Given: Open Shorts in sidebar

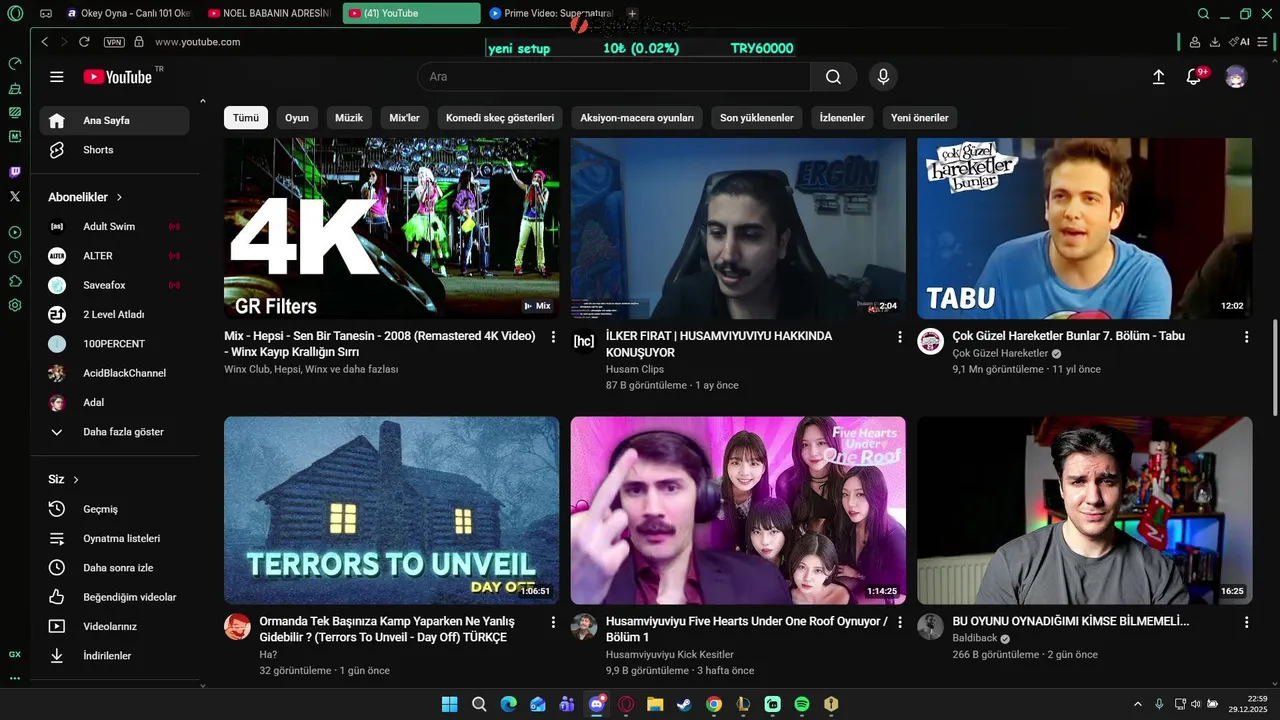Looking at the screenshot, I should [115, 150].
